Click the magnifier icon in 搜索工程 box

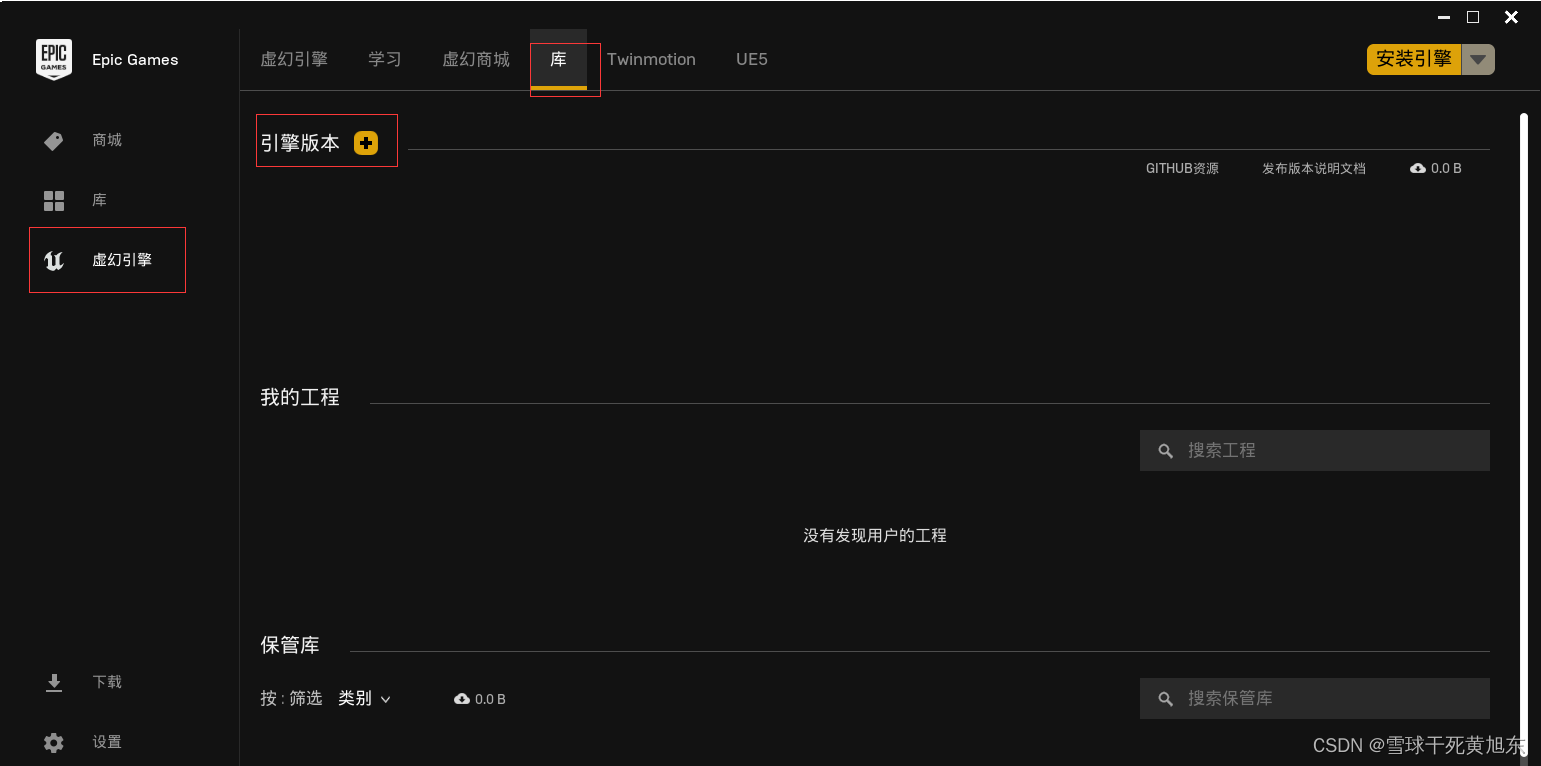click(1165, 451)
